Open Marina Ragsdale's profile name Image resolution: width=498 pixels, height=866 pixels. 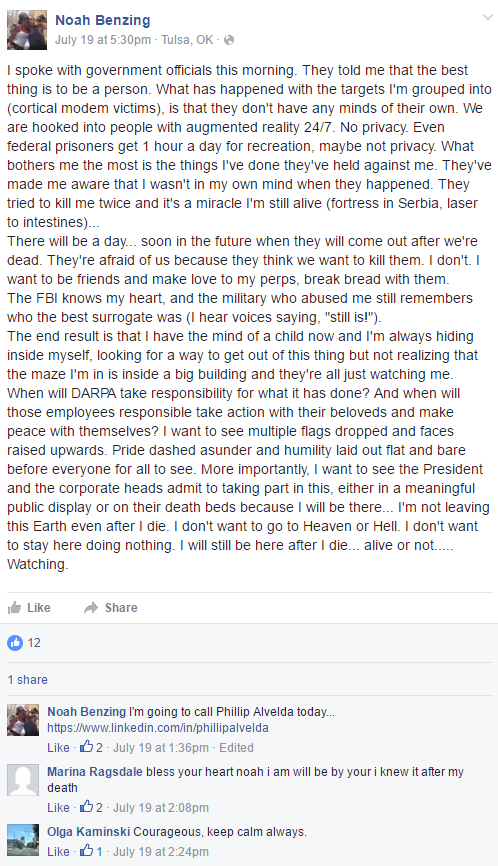click(x=95, y=772)
